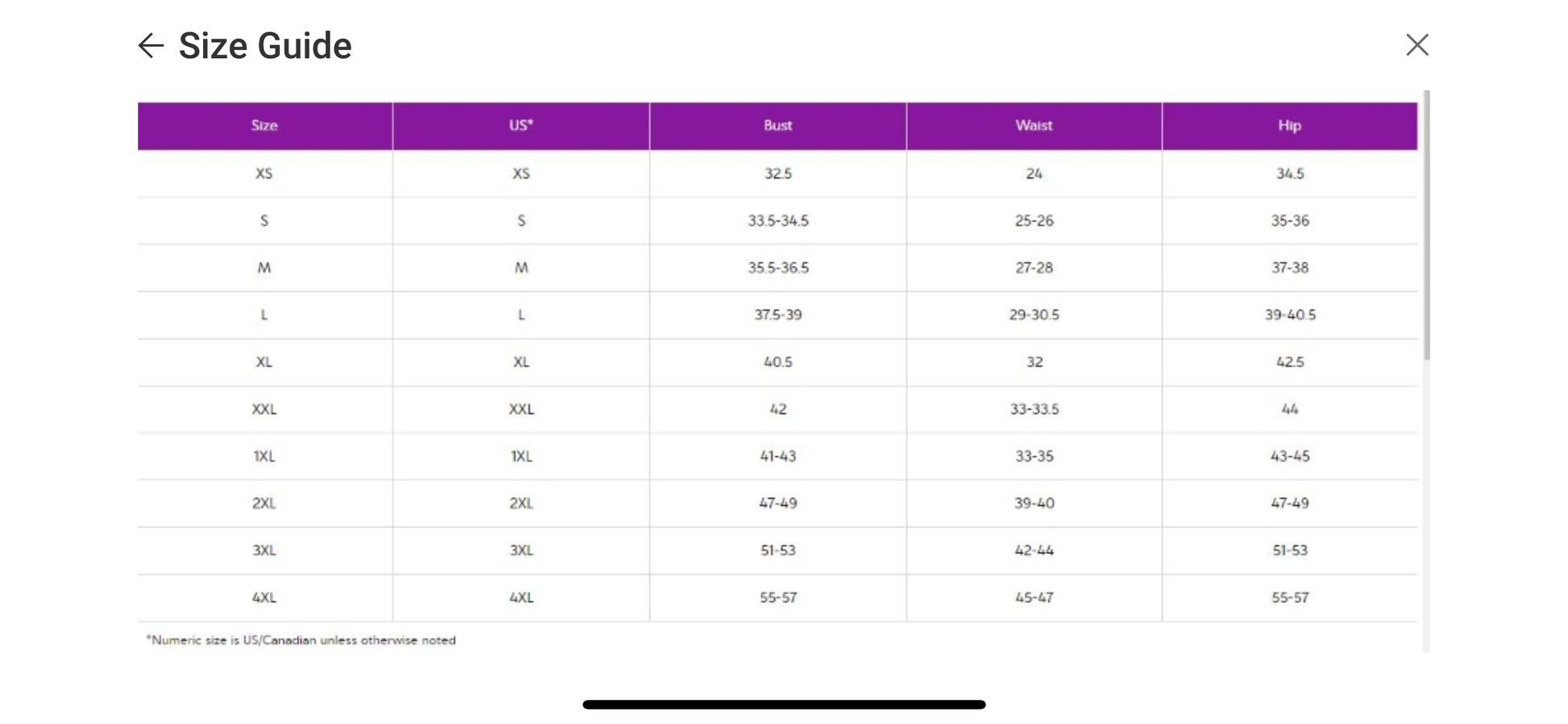Click the numeric size footnote text
Viewport: 1568px width, 724px height.
(301, 640)
